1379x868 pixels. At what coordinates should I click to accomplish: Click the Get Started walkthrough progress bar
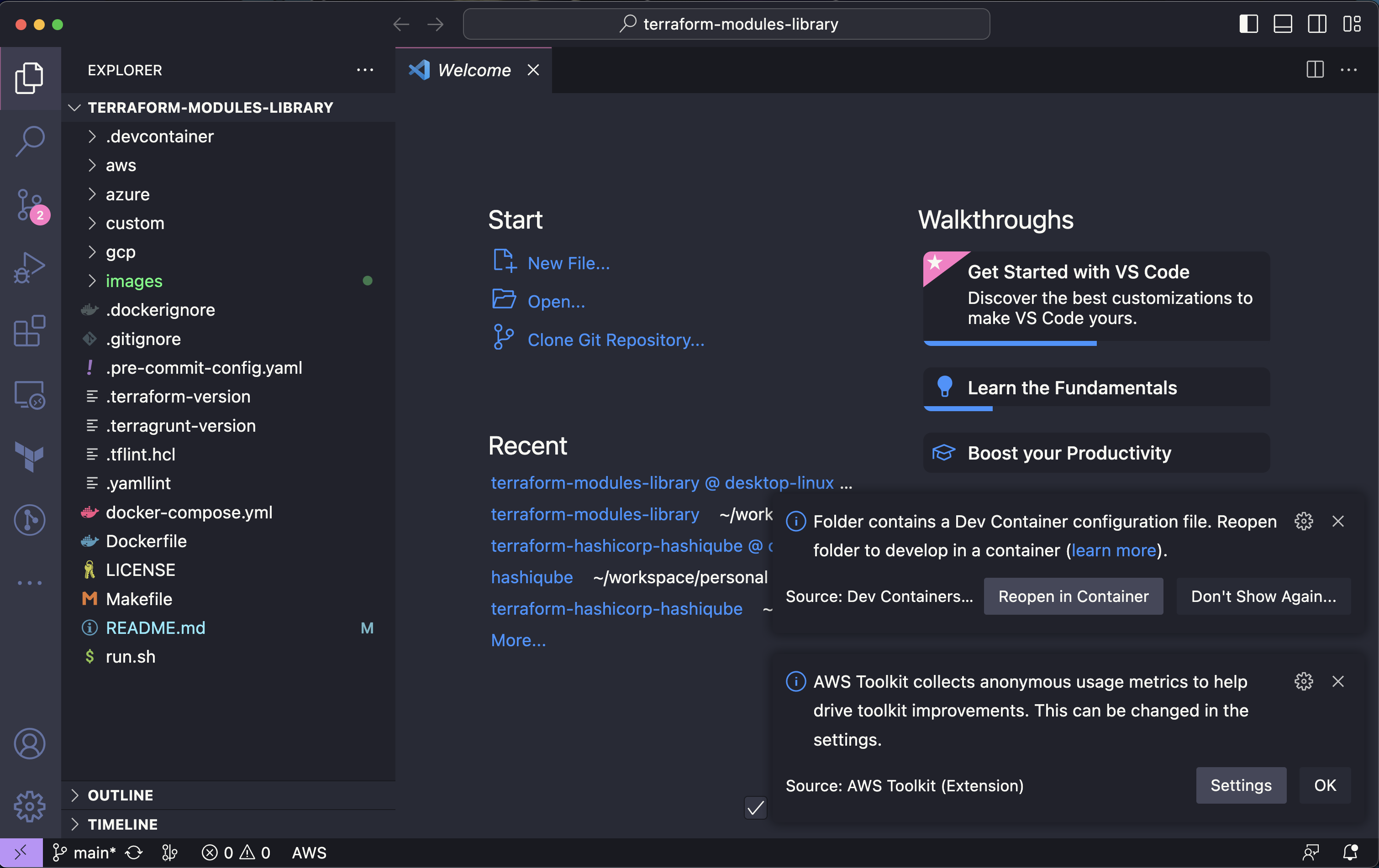point(1010,343)
